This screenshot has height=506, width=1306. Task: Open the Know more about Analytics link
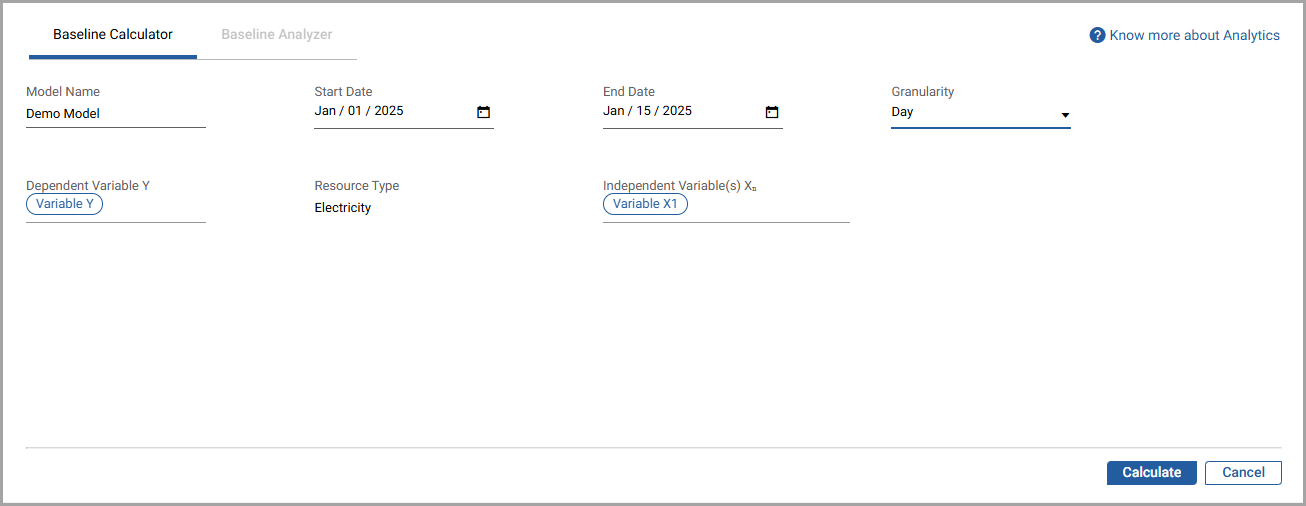point(1194,35)
